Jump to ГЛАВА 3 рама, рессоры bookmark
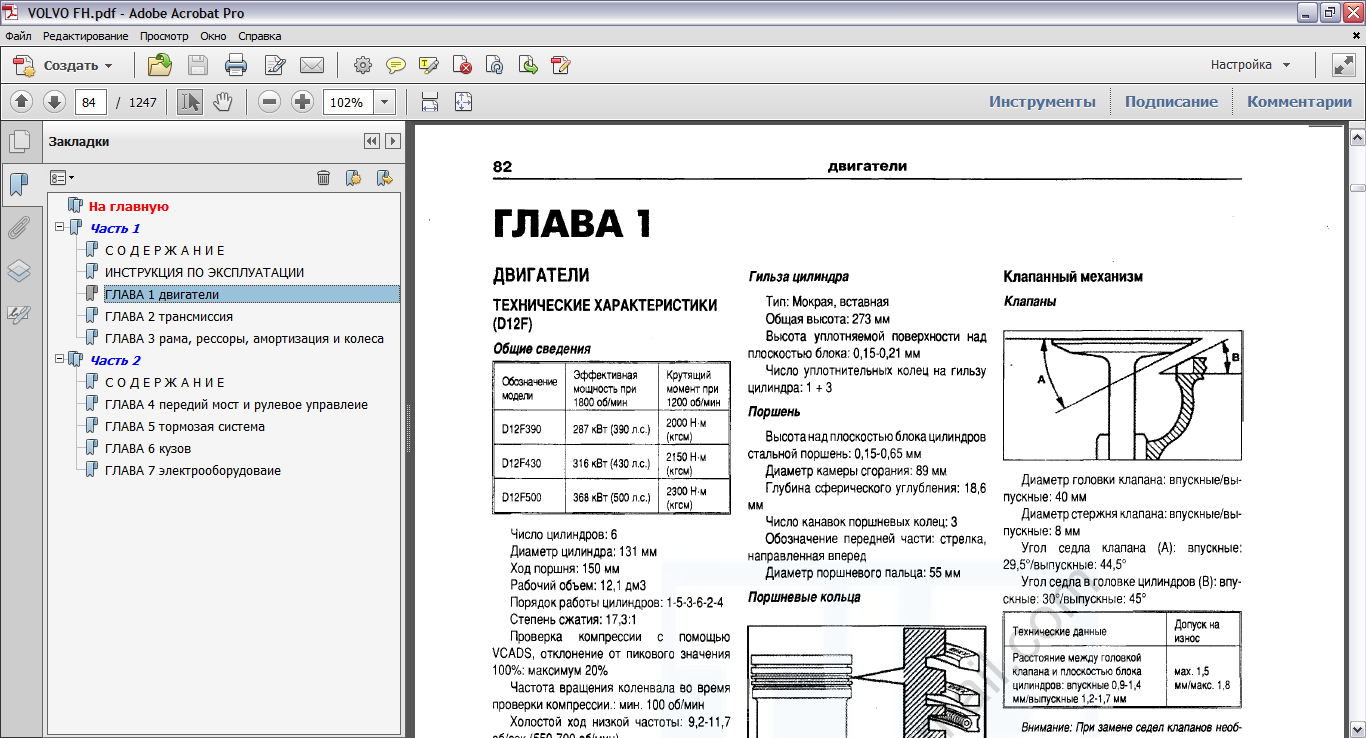 244,338
